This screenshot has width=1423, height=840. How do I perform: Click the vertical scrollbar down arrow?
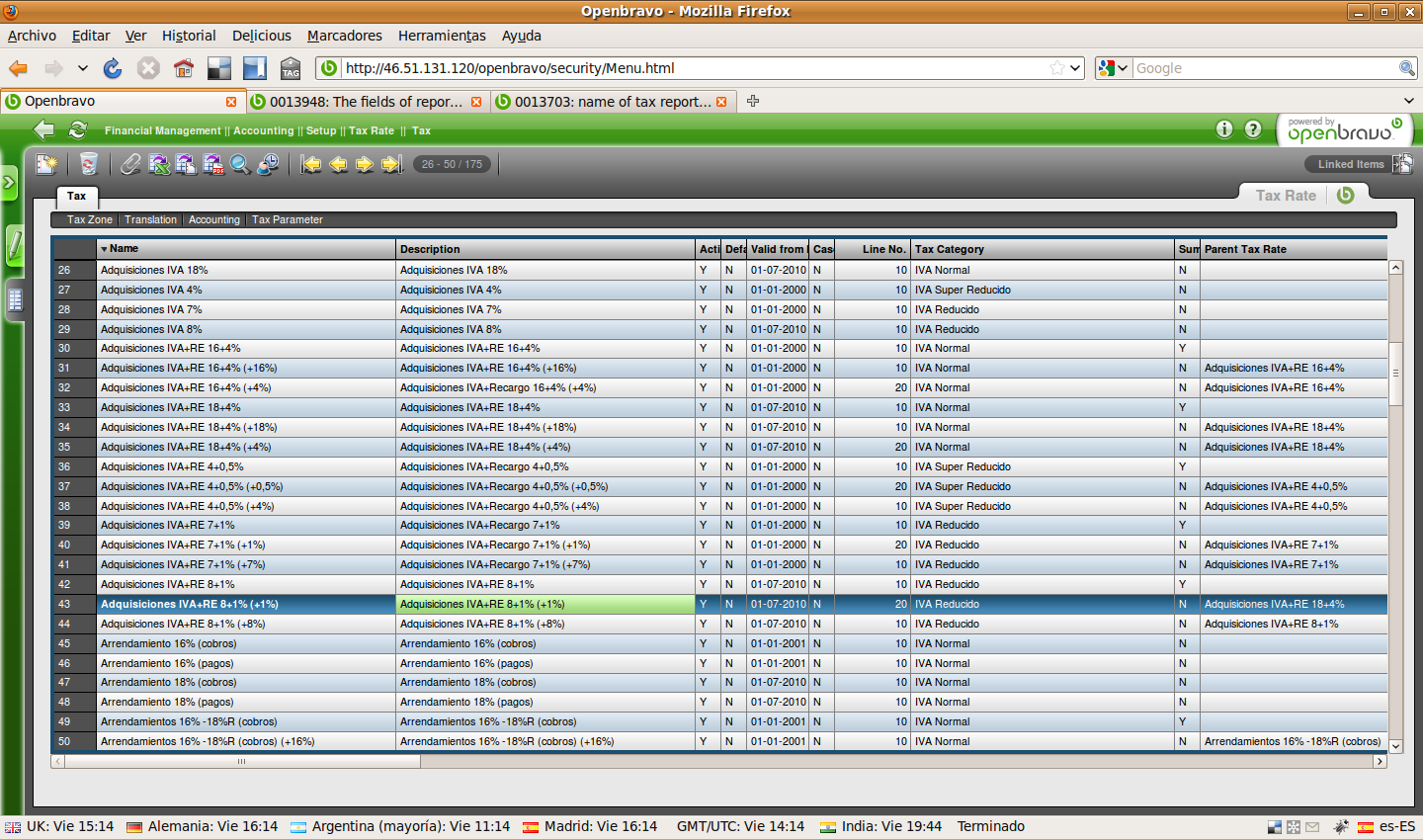pyautogui.click(x=1395, y=747)
